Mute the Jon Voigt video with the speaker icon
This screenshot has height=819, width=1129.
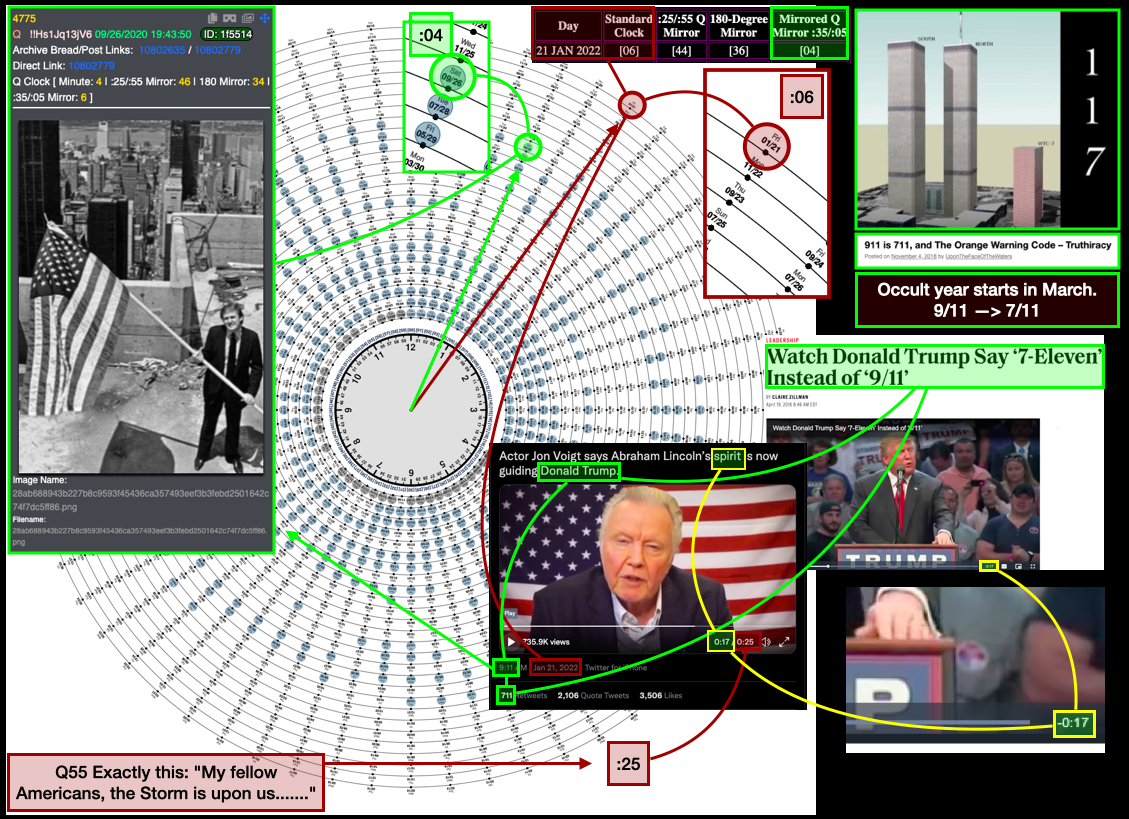pyautogui.click(x=768, y=642)
